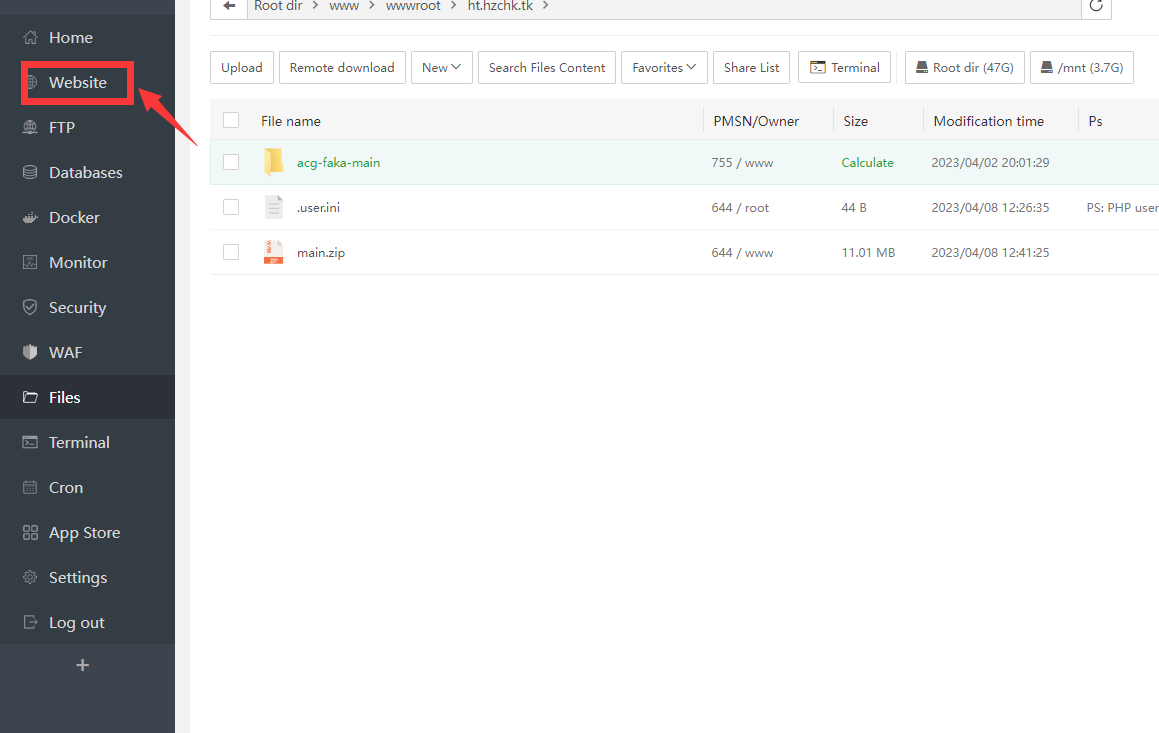Open the WAF shield in sidebar
This screenshot has width=1159, height=733.
[65, 352]
